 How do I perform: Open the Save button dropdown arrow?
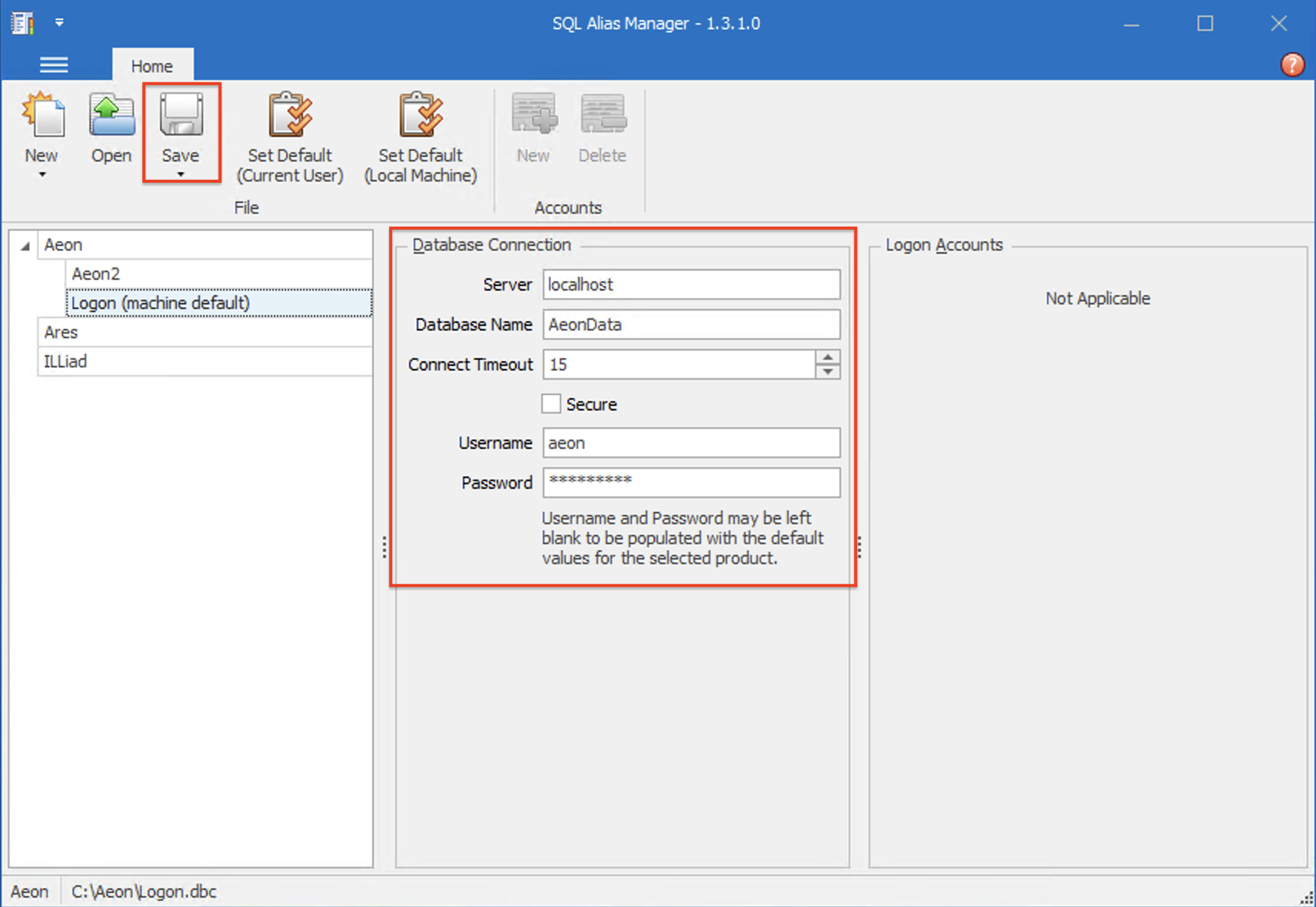click(181, 175)
